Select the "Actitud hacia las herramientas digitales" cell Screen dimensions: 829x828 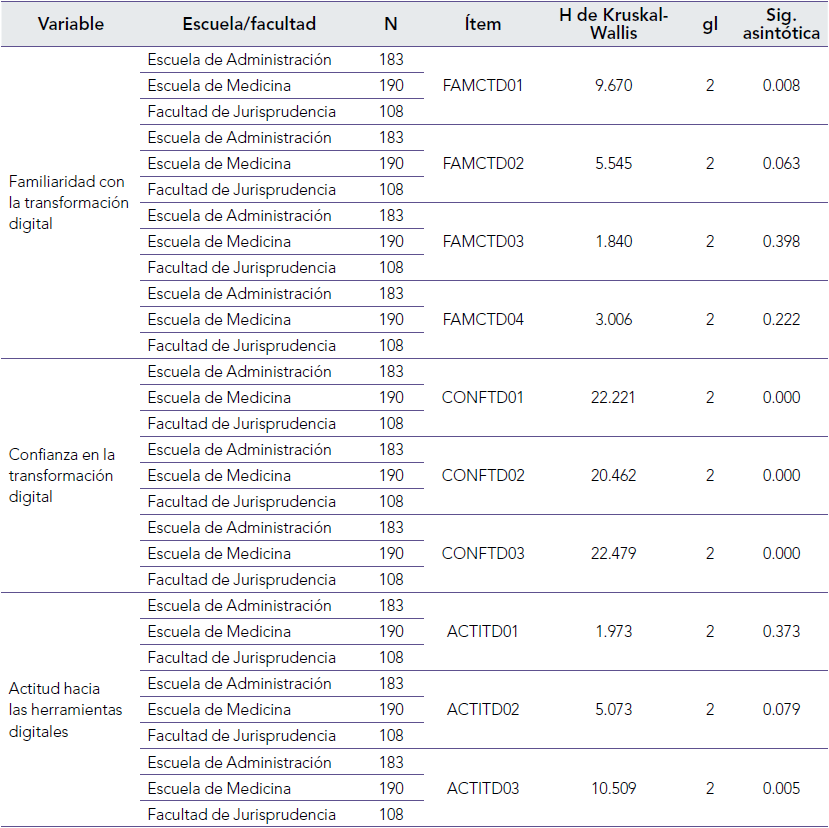[x=65, y=710]
